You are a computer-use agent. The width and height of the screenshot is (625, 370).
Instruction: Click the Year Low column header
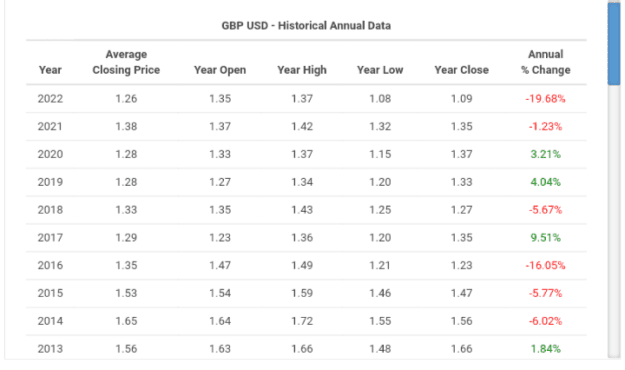click(380, 70)
